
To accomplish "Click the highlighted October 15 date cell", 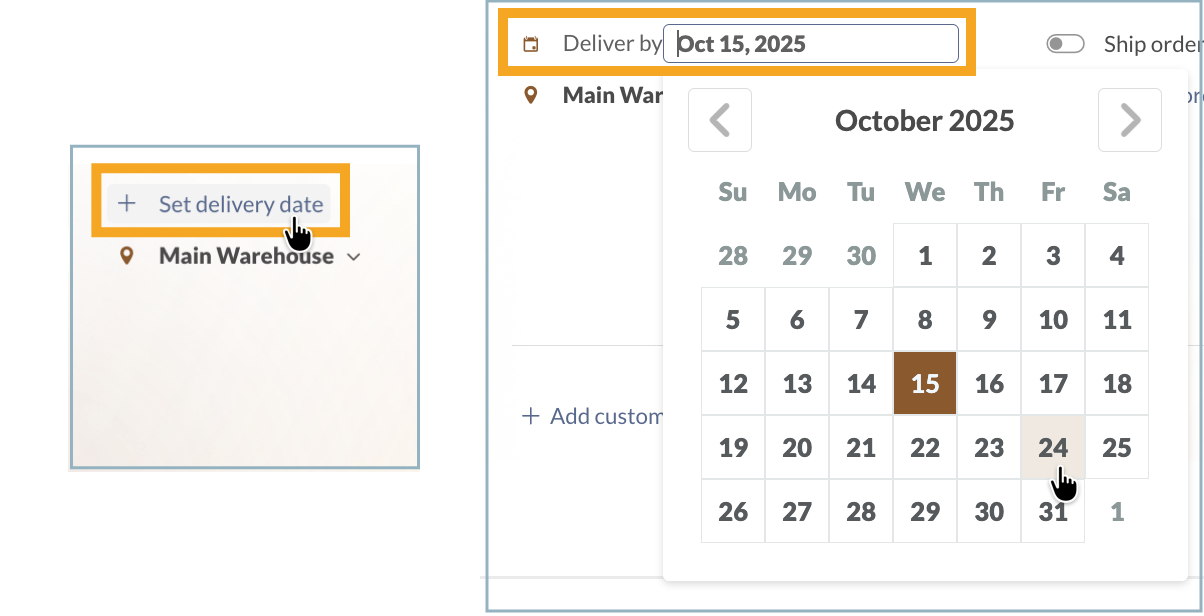I will [x=925, y=383].
